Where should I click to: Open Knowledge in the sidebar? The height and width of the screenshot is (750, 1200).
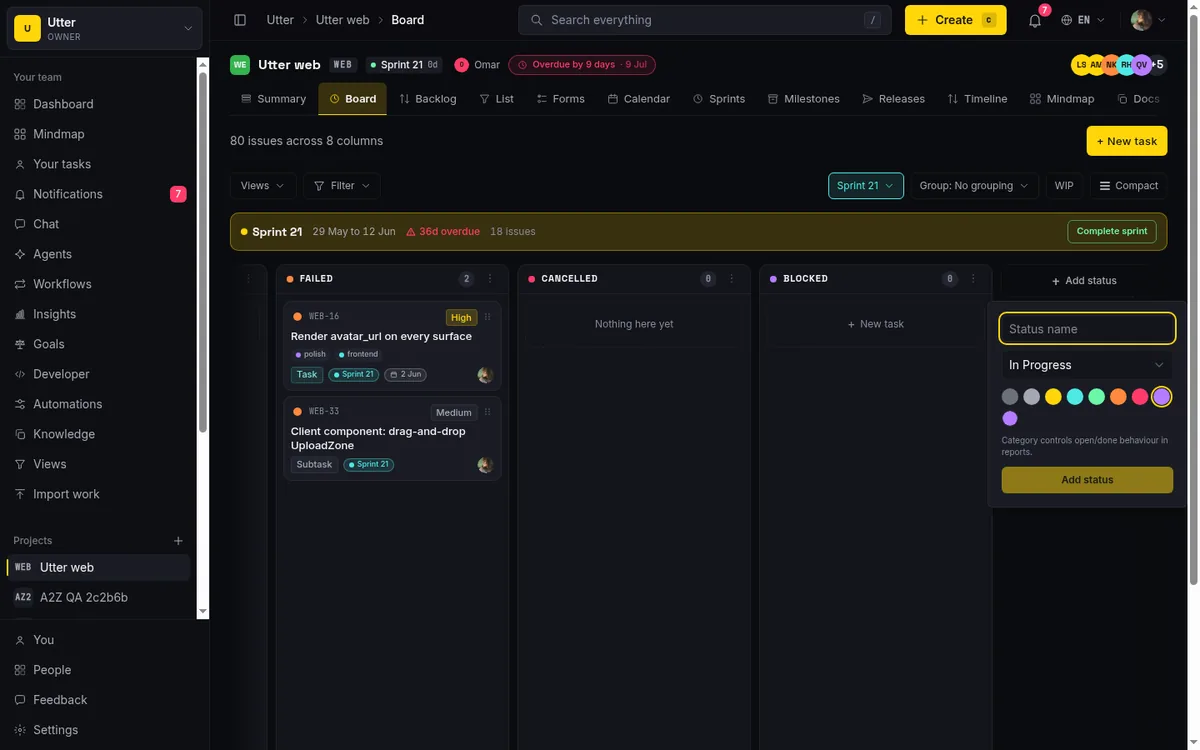[x=100, y=434]
